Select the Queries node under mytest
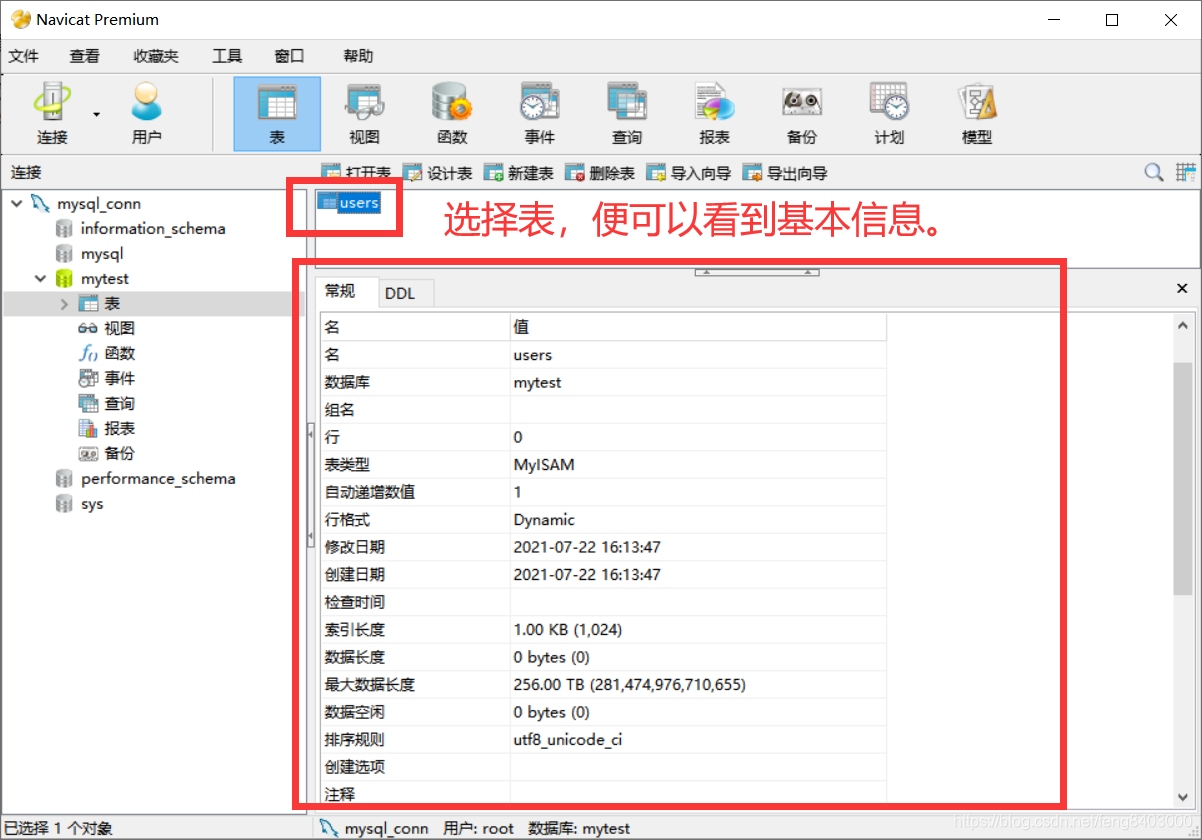Screen dimensions: 1202x840 pos(119,404)
